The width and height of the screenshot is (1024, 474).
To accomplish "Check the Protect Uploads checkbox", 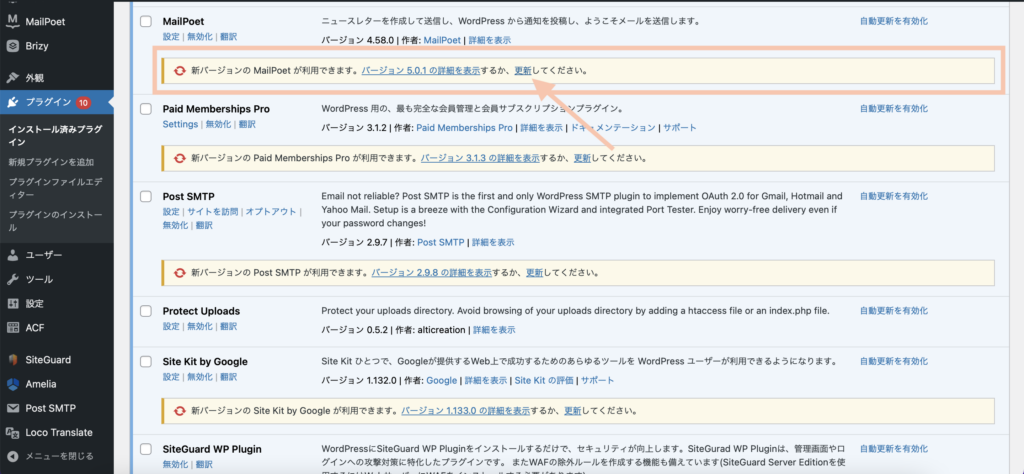I will click(x=146, y=311).
